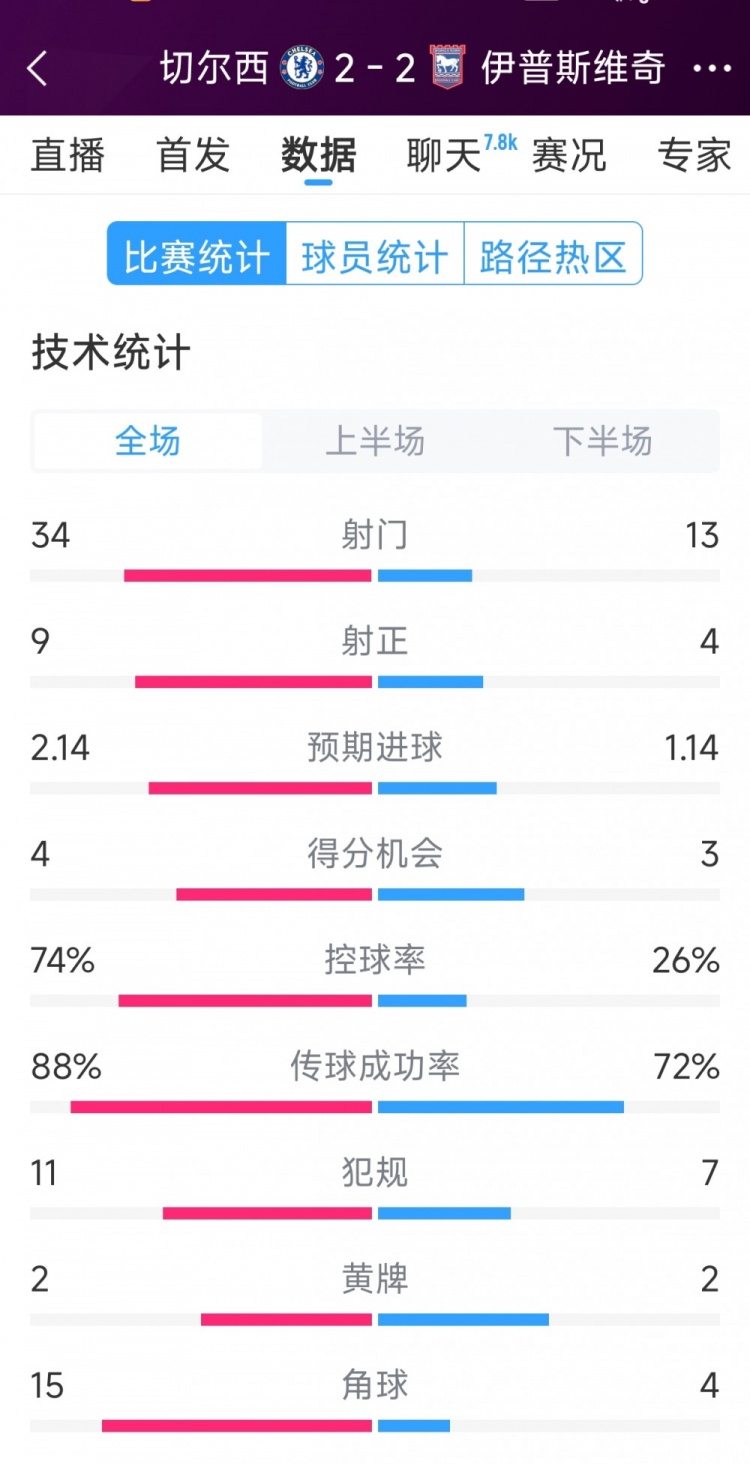Open the 聊天 chat tab
This screenshot has height=1464, width=750.
click(445, 155)
